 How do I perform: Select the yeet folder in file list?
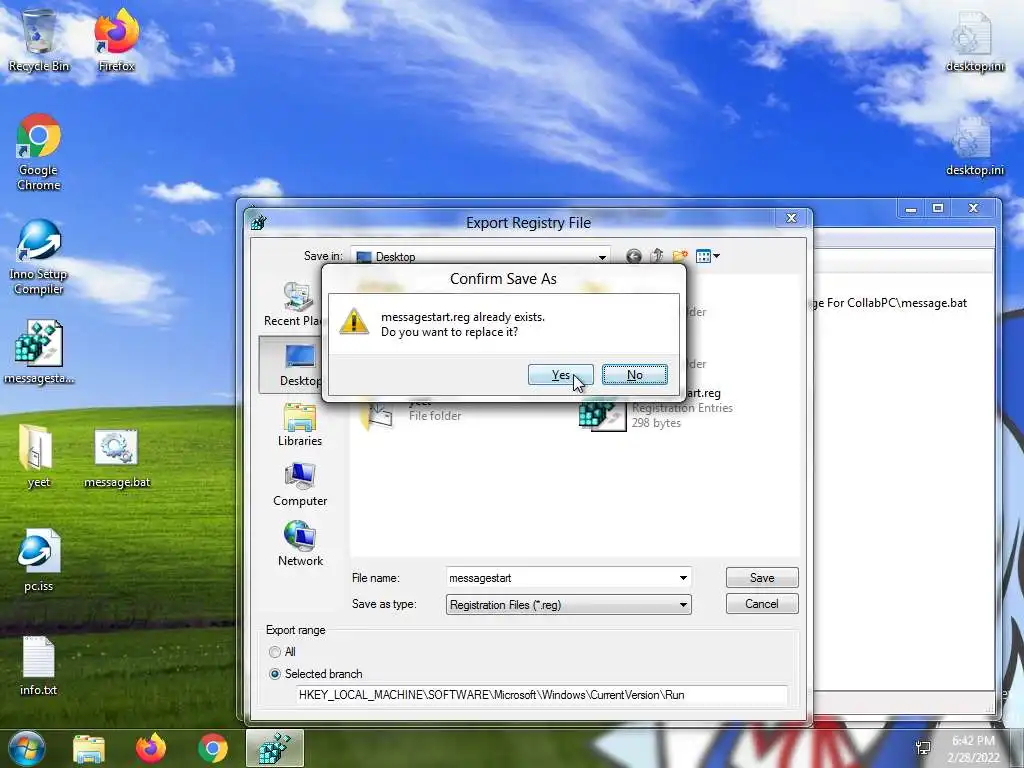411,413
